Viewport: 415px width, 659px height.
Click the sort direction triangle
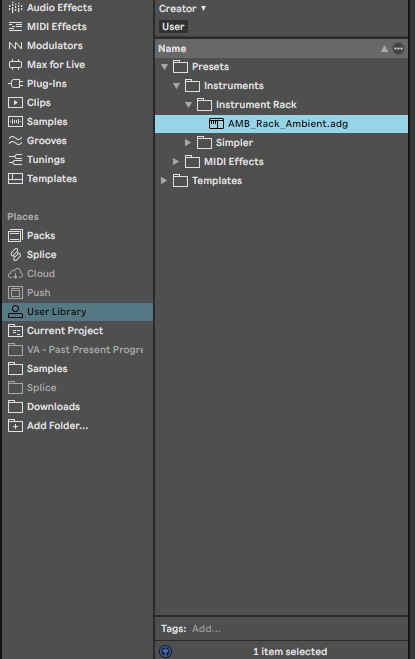coord(384,49)
